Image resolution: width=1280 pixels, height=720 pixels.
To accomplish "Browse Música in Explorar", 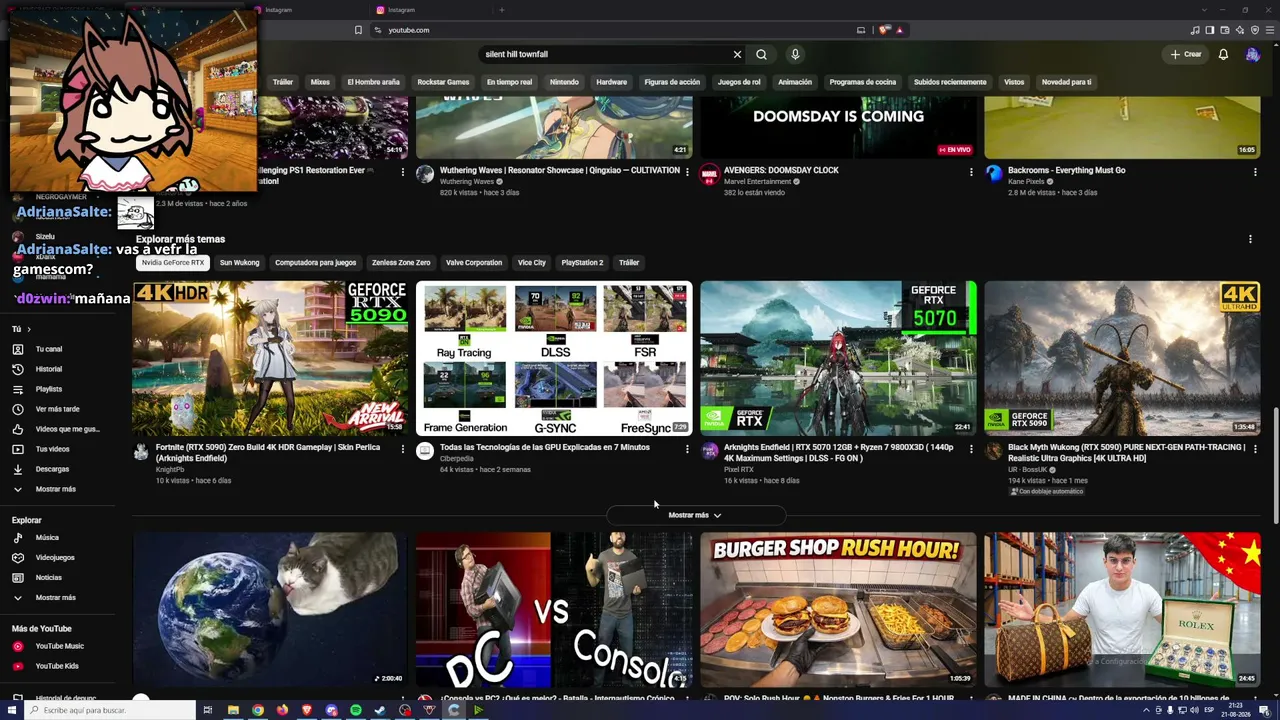I will [47, 537].
